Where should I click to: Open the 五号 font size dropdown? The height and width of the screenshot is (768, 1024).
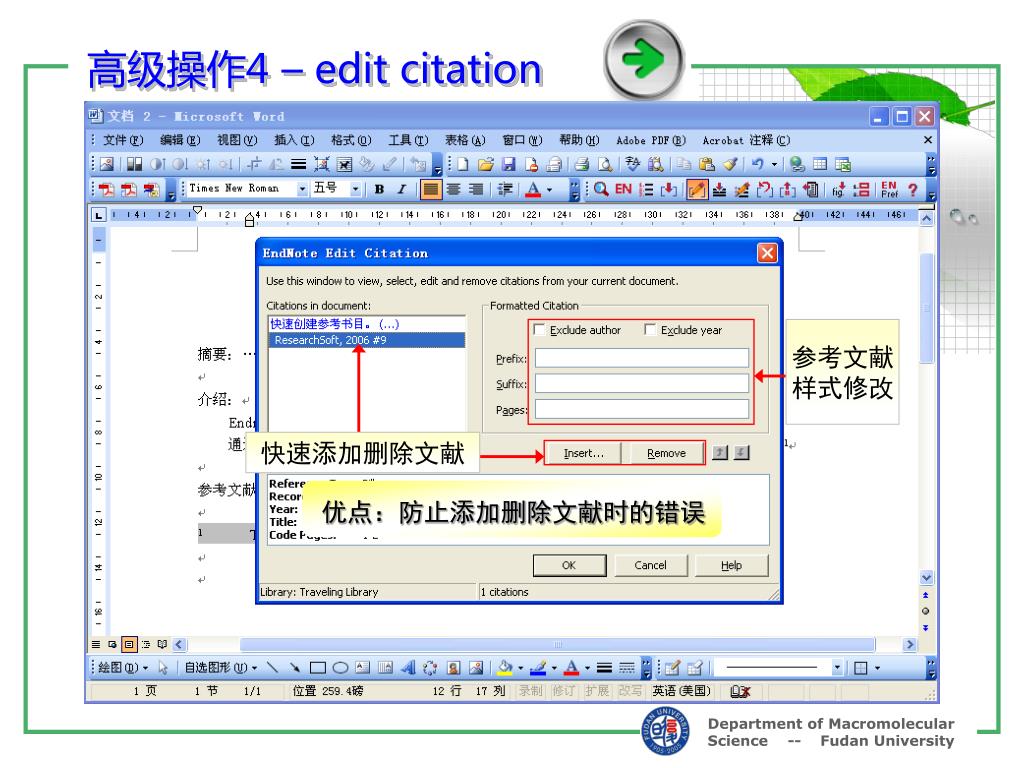tap(355, 189)
